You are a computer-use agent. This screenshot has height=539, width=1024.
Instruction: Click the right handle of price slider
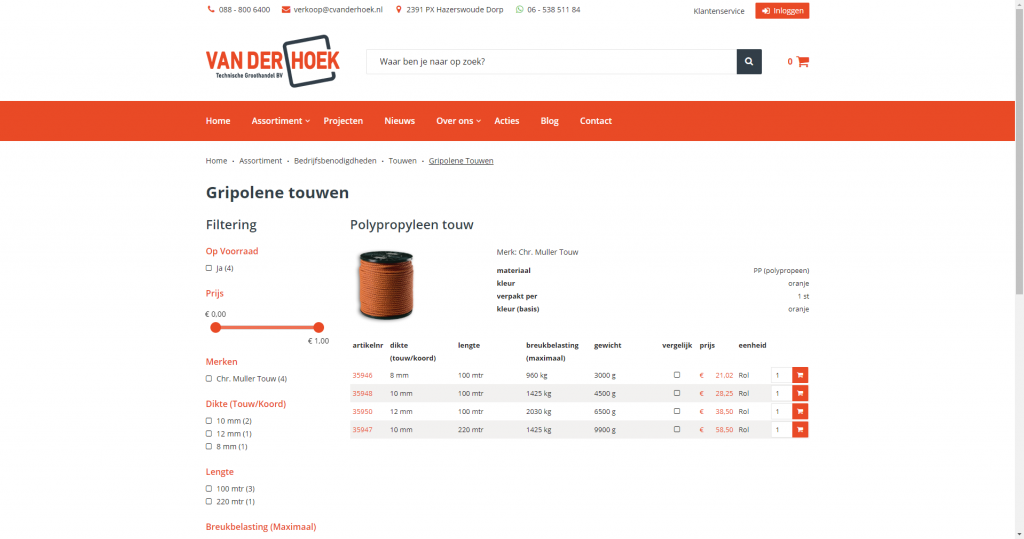pyautogui.click(x=319, y=327)
